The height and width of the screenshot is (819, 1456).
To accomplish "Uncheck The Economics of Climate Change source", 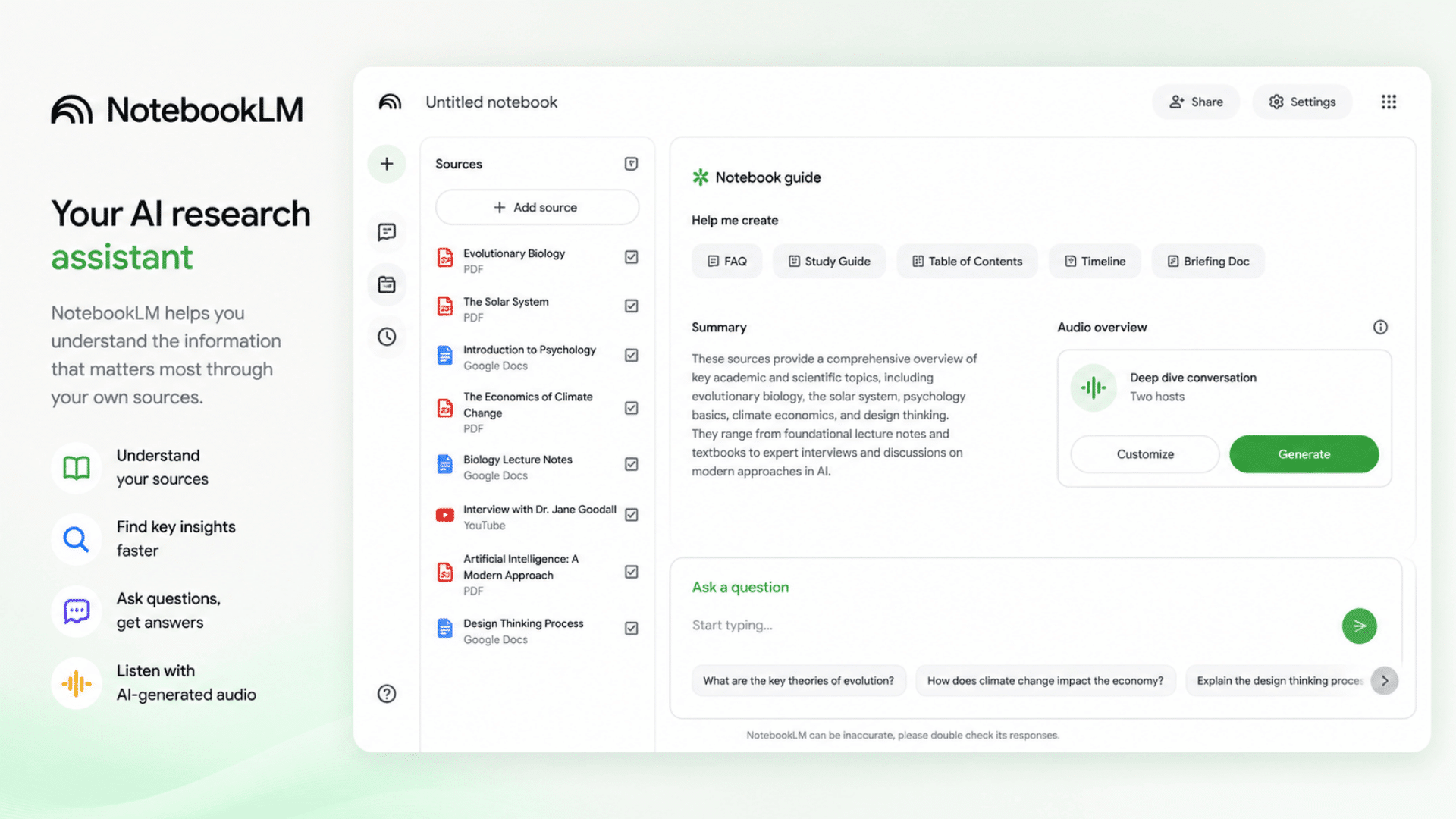I will 631,408.
